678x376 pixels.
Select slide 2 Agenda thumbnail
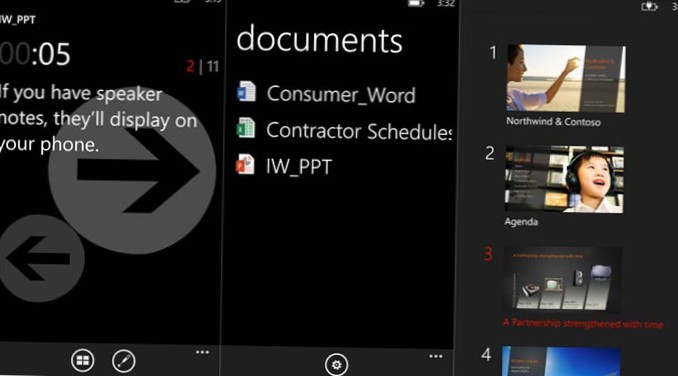coord(564,179)
